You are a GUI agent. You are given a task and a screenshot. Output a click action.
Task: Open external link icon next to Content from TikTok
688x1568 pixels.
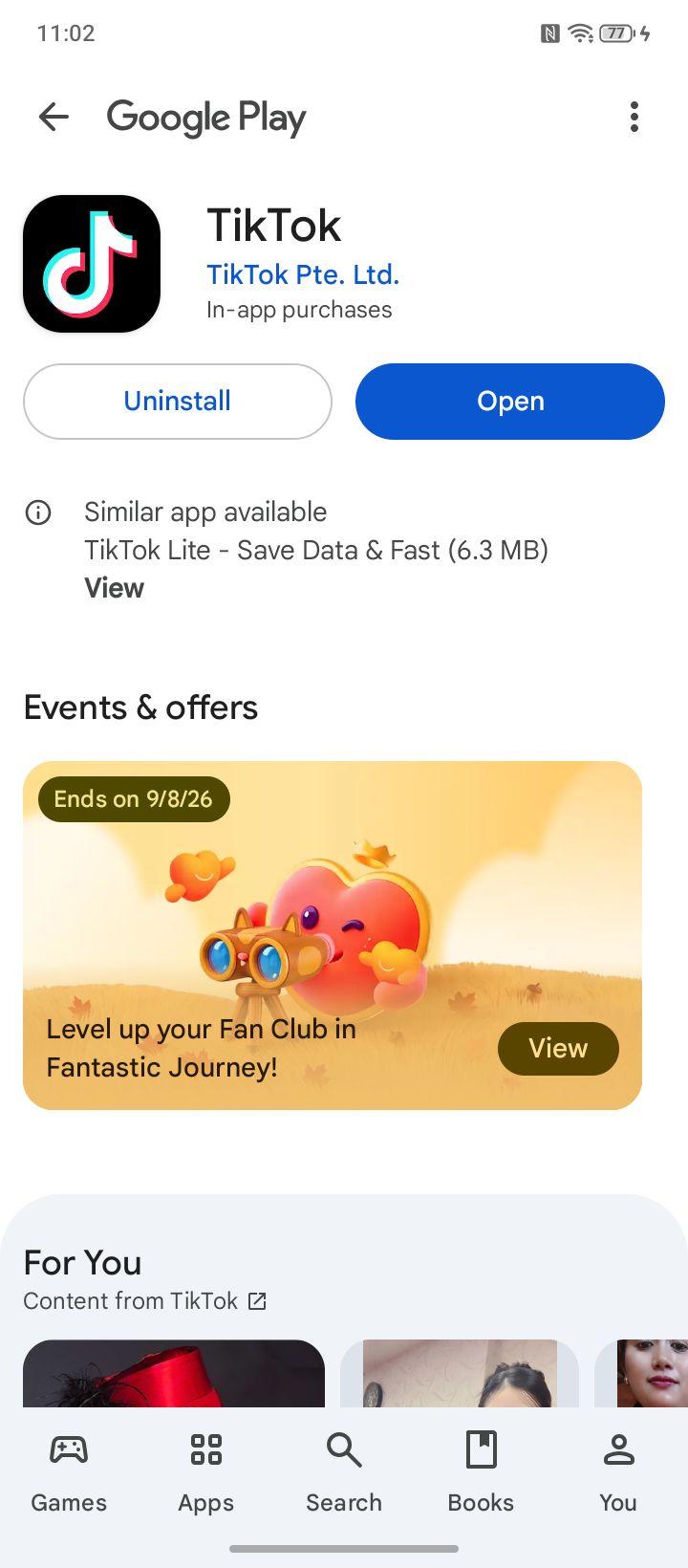click(x=257, y=1301)
